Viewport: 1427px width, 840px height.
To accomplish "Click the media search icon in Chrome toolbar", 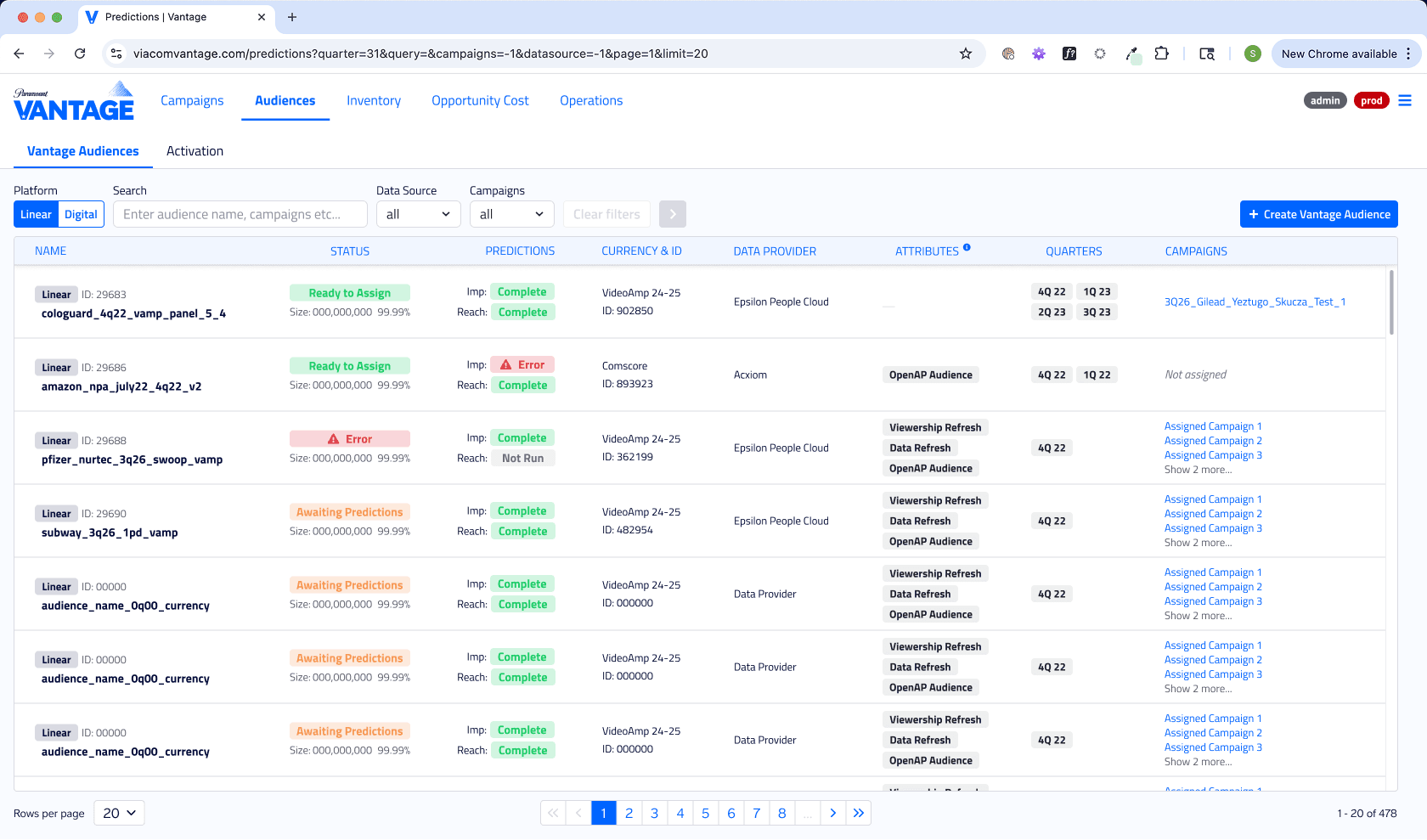I will tap(1207, 54).
